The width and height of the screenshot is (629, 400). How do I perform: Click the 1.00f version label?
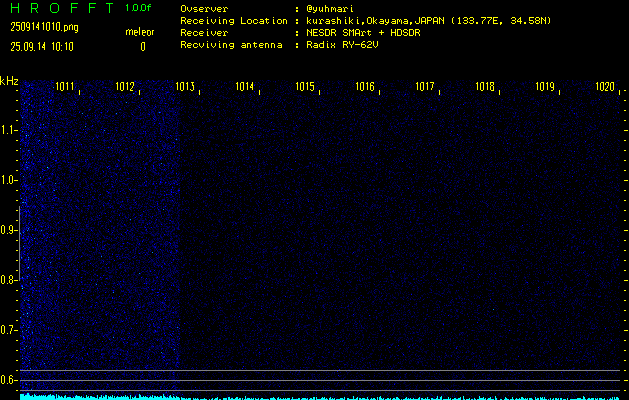[138, 8]
